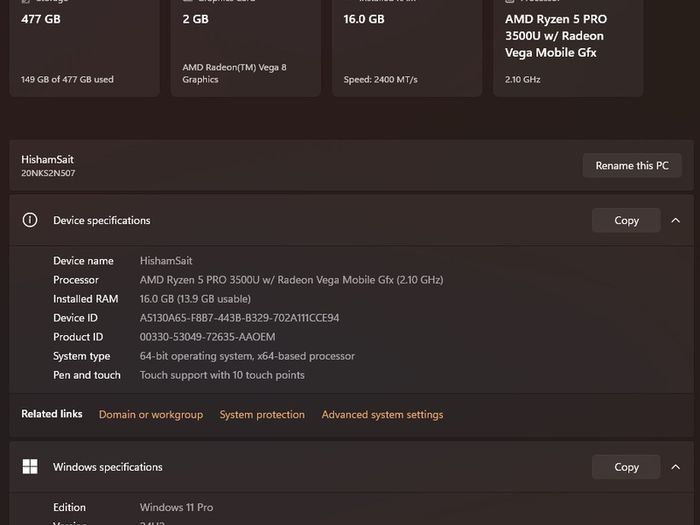Select the 2 GB graphics card tile
Screen dimensions: 700x525
pyautogui.click(x=246, y=48)
